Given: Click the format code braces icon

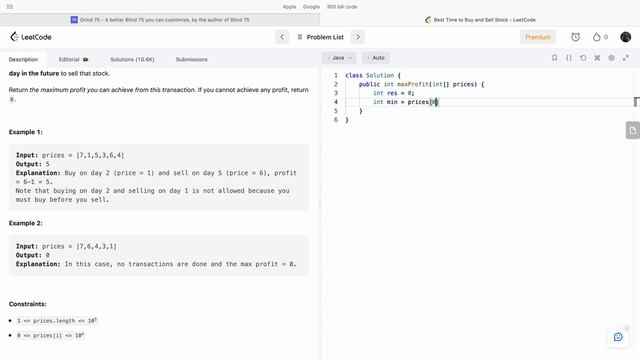Looking at the screenshot, I should click(x=569, y=58).
